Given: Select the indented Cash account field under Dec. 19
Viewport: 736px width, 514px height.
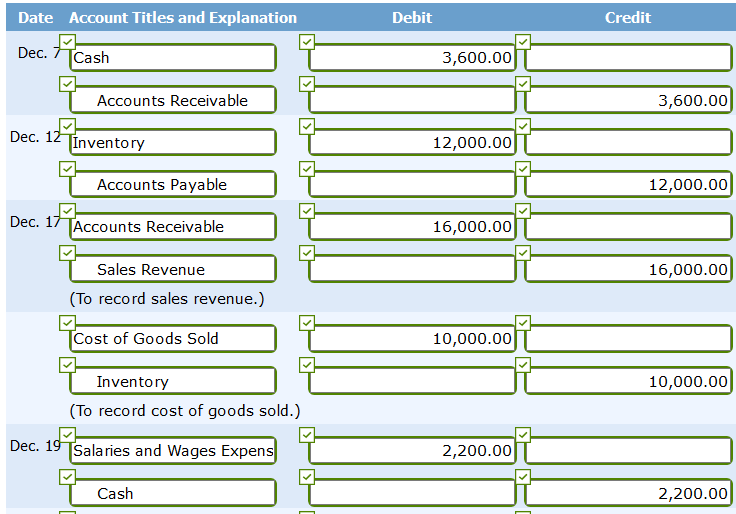Looking at the screenshot, I should [173, 493].
